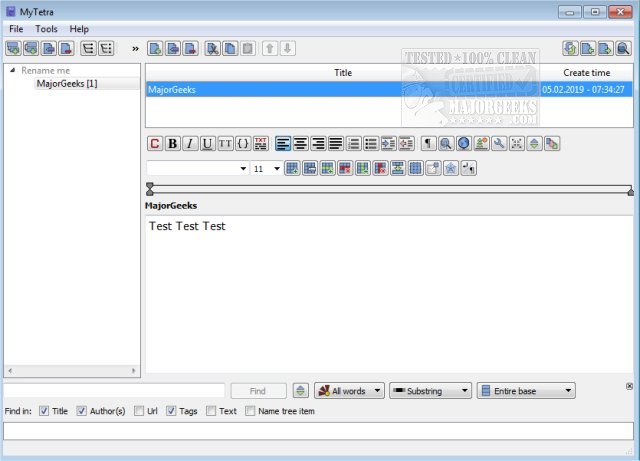640x461 pixels.
Task: Insert numbered list
Action: (x=353, y=143)
